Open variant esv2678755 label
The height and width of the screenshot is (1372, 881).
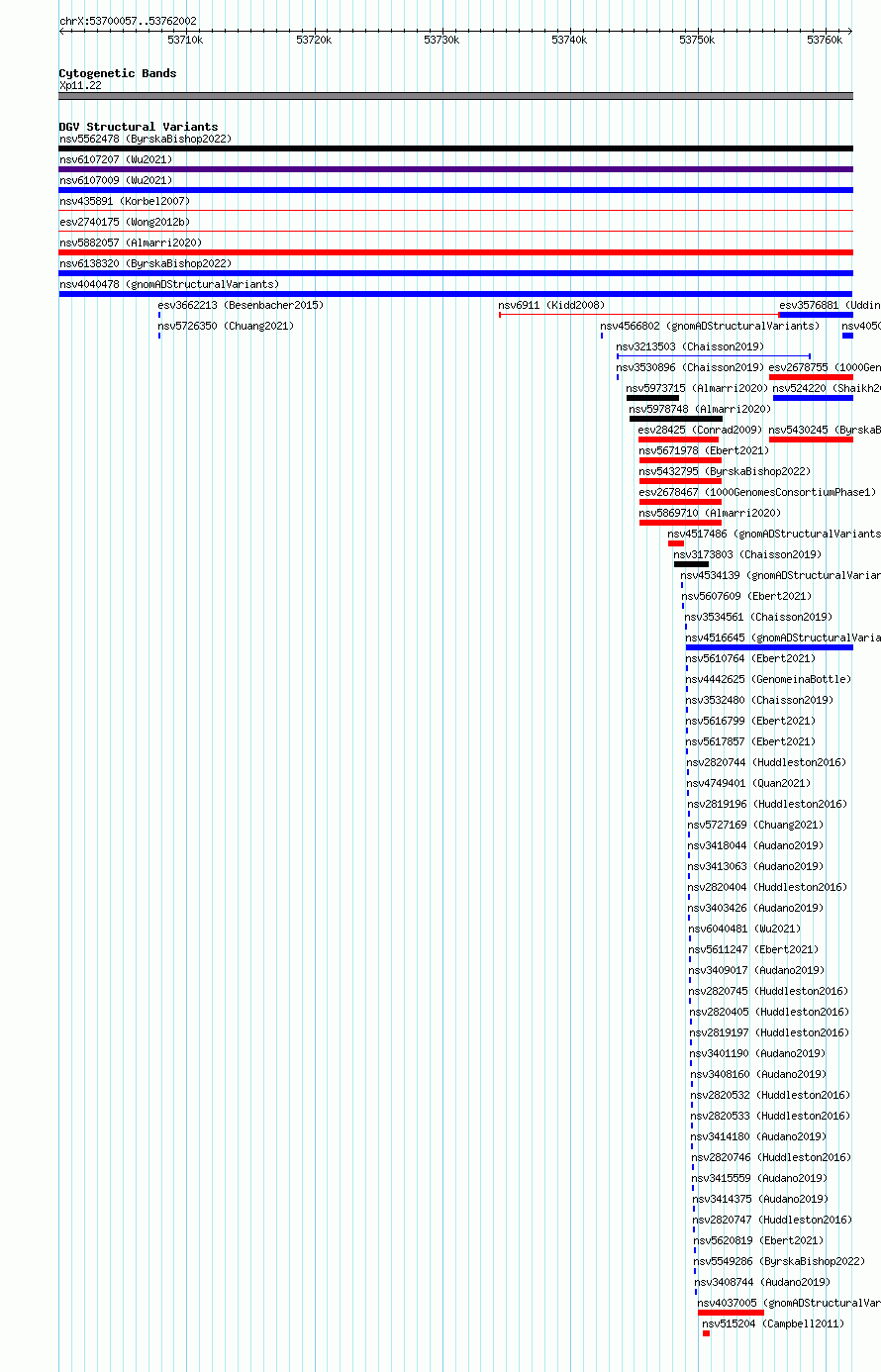pyautogui.click(x=825, y=367)
